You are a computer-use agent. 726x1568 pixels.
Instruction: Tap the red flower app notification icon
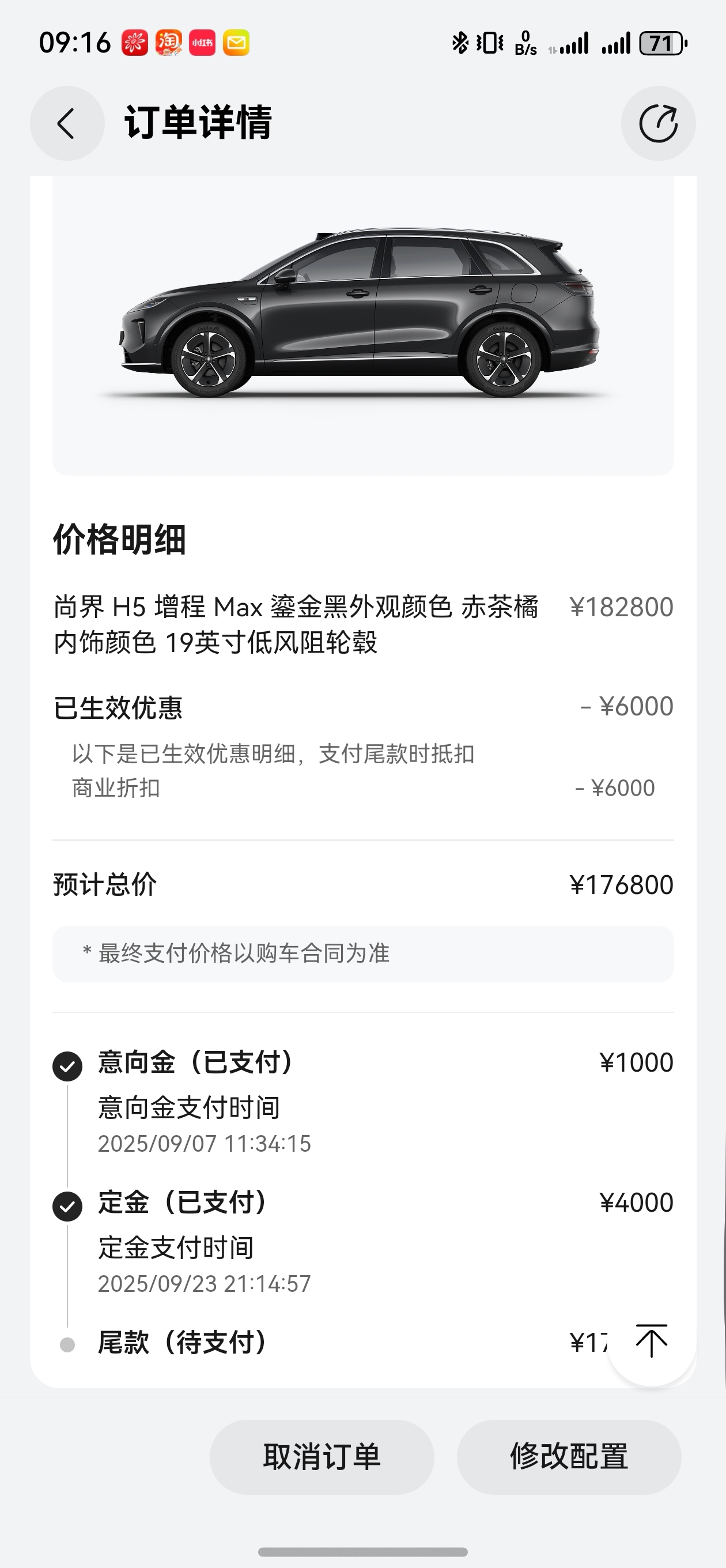(x=134, y=43)
